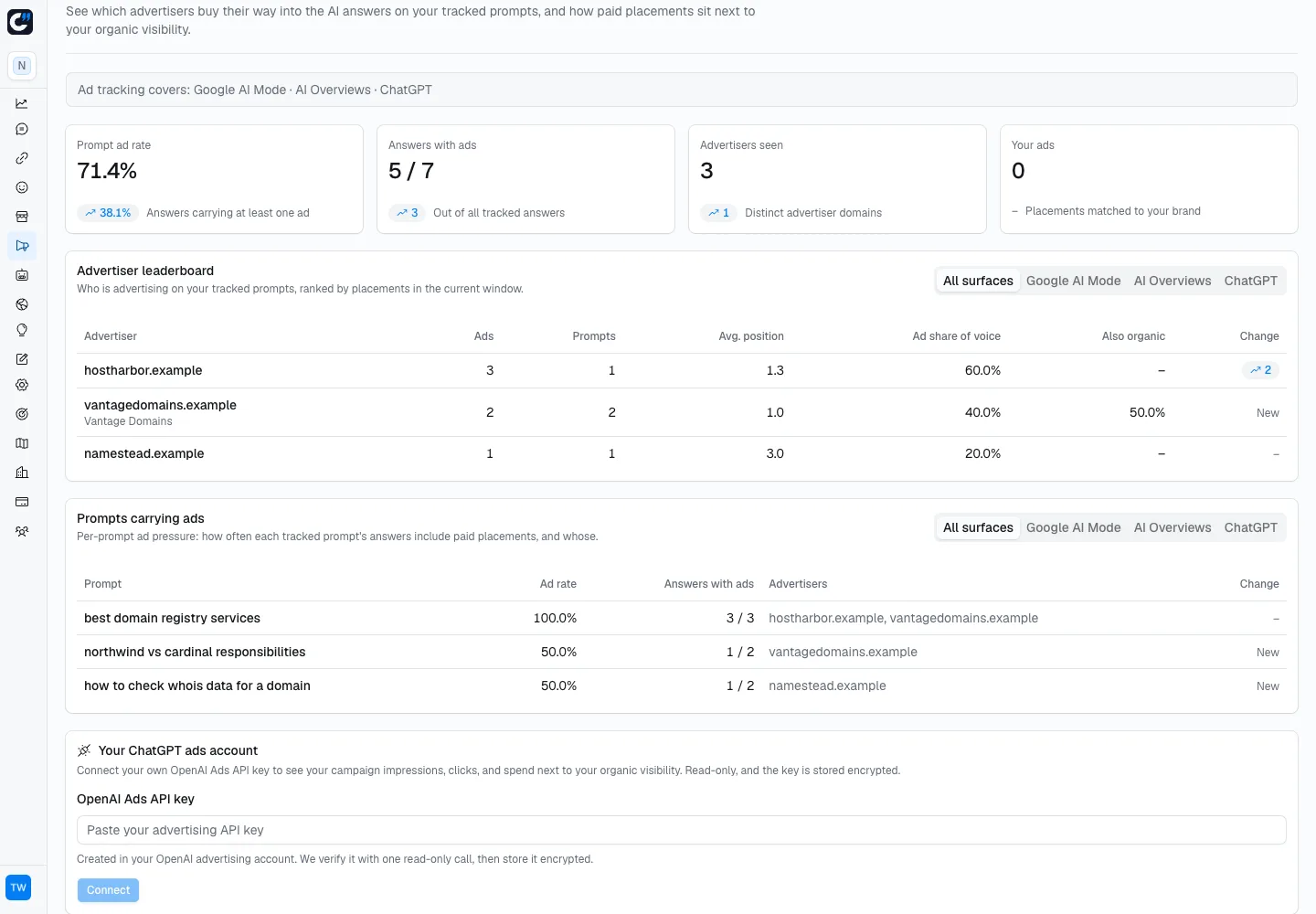1316x914 pixels.
Task: Select ChatGPT in Prompts carrying ads
Action: click(x=1250, y=527)
